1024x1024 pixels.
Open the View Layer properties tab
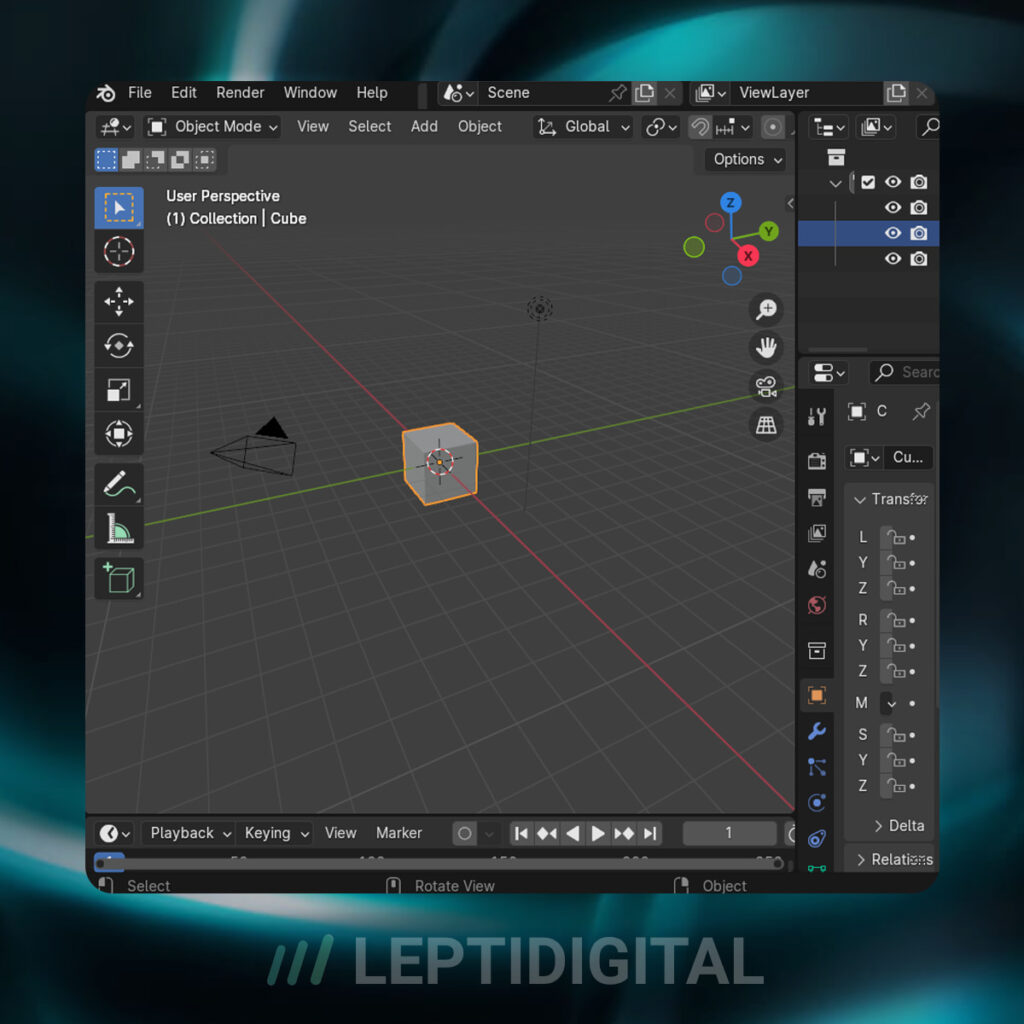click(x=817, y=533)
